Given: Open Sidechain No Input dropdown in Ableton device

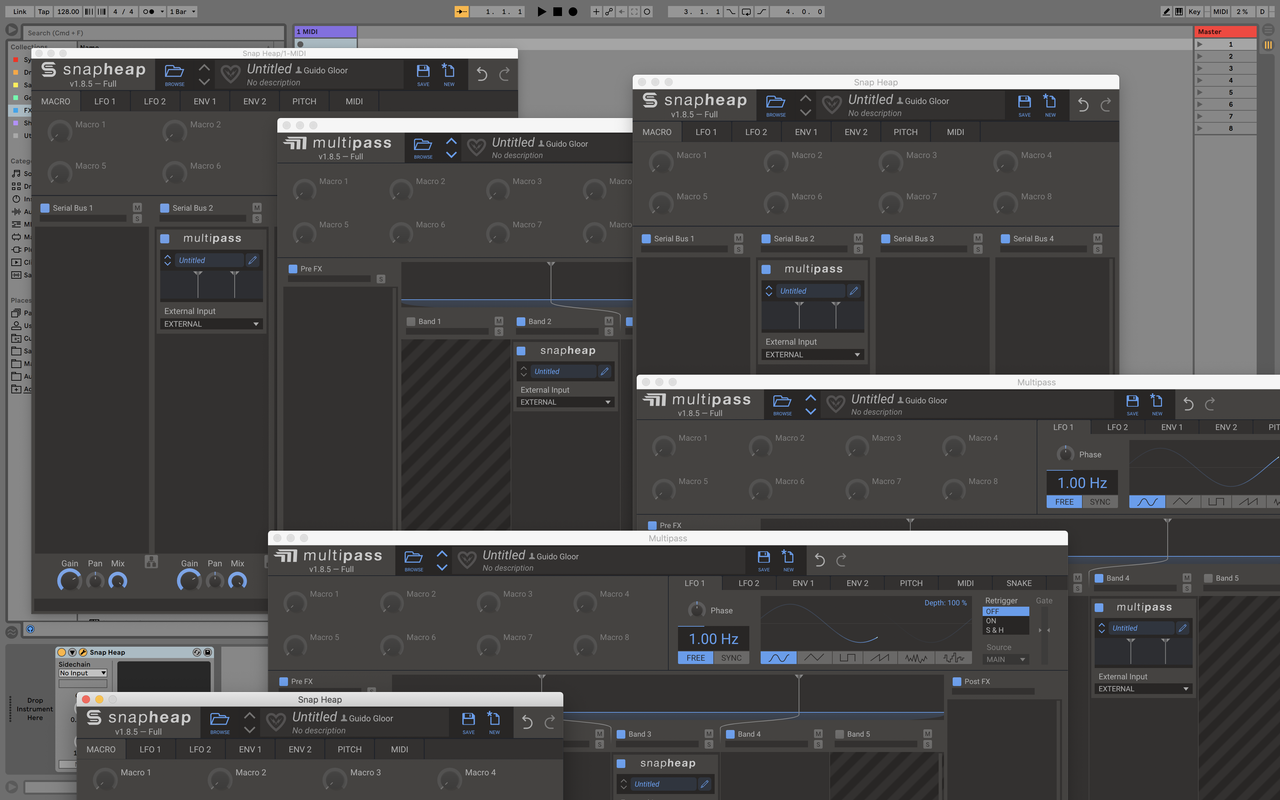Looking at the screenshot, I should [83, 673].
